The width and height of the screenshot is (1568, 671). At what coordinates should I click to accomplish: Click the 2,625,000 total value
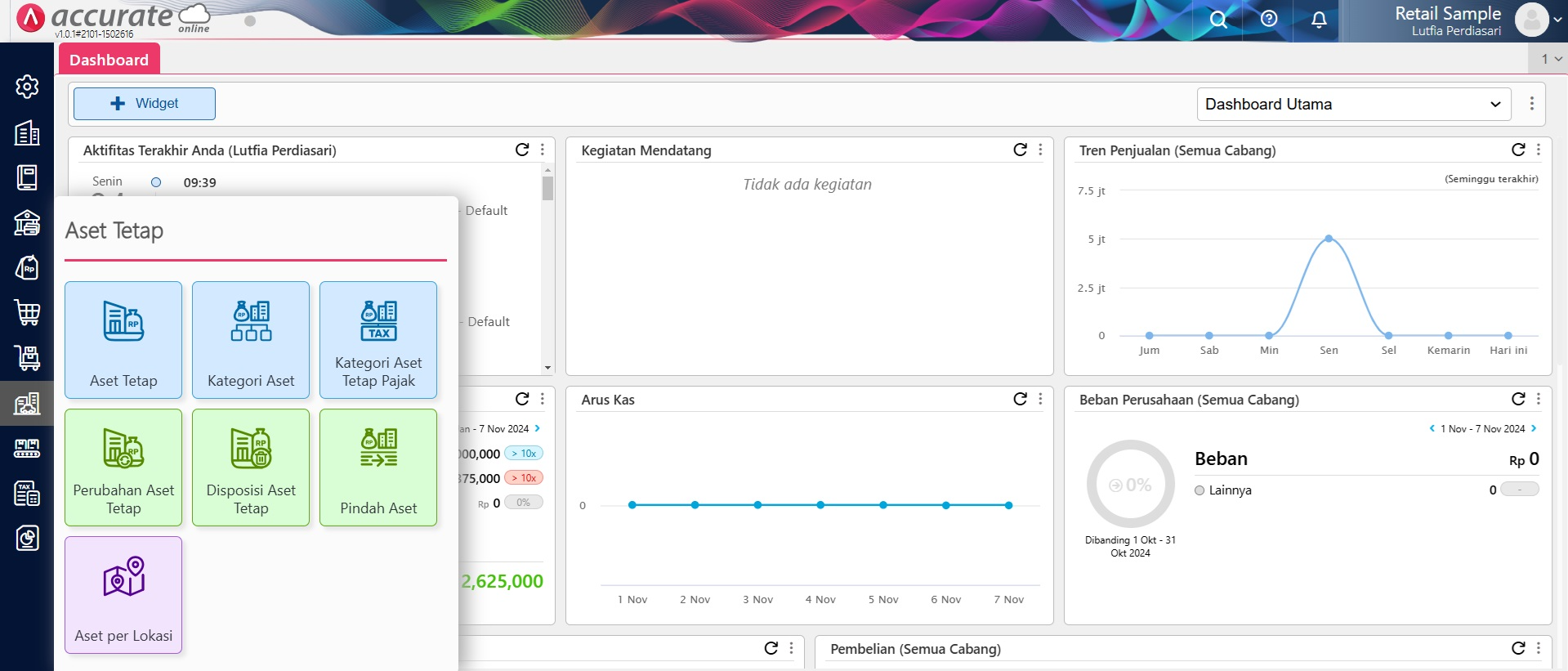click(x=502, y=581)
